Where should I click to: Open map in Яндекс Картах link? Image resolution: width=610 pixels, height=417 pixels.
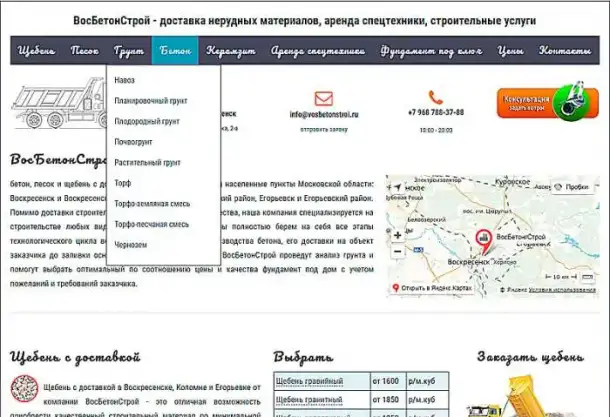(x=432, y=288)
